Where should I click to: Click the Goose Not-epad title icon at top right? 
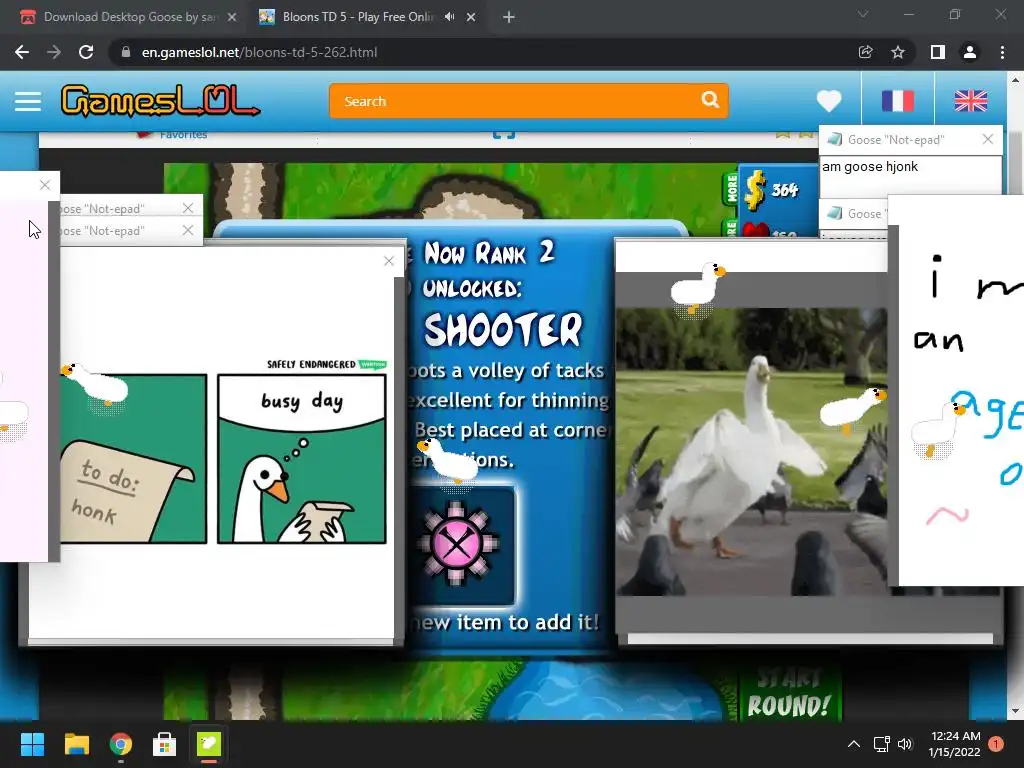pos(834,139)
